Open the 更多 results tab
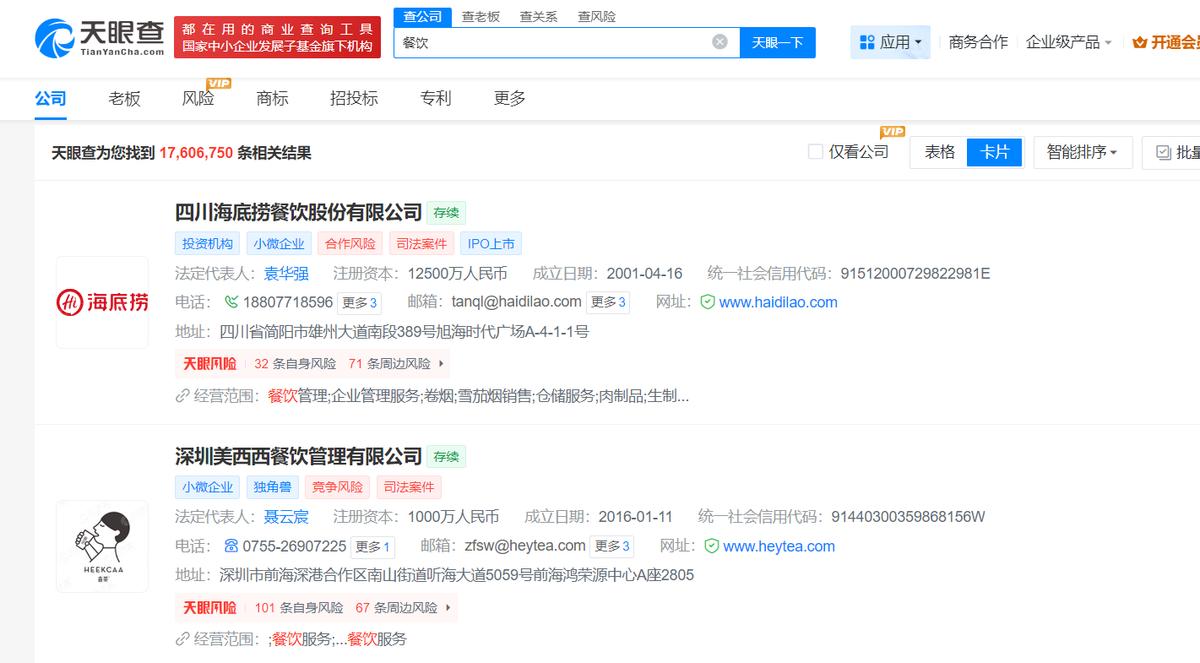This screenshot has height=663, width=1200. point(510,98)
